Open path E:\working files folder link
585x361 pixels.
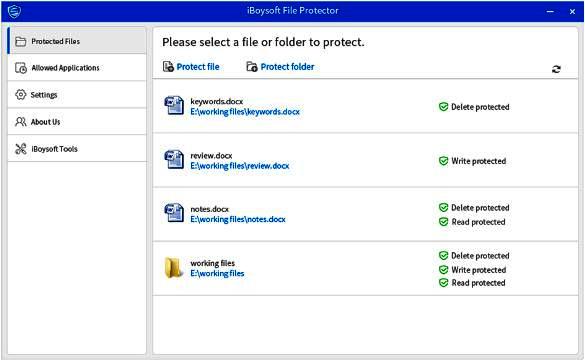(217, 273)
